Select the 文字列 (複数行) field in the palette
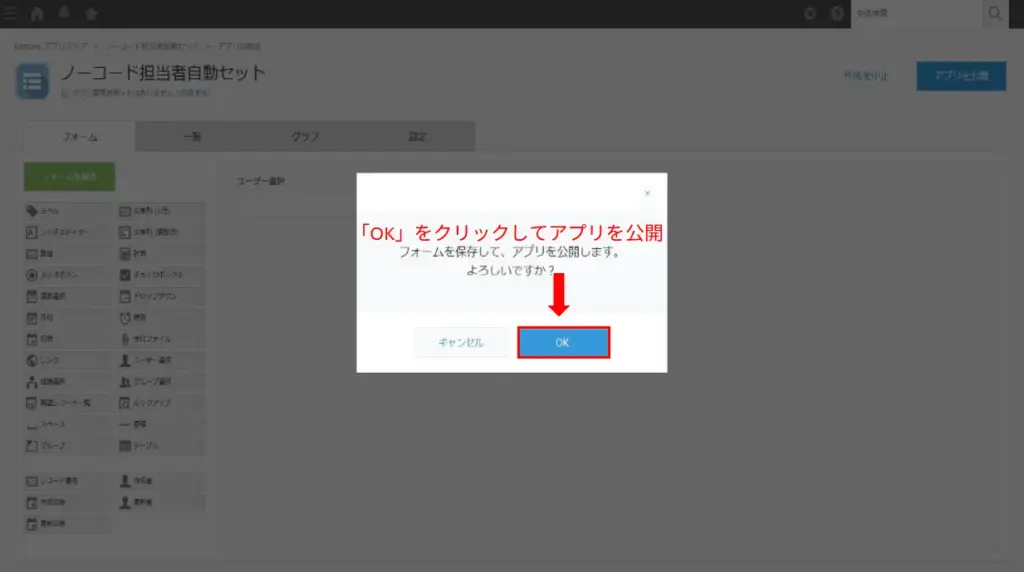The width and height of the screenshot is (1024, 572). pyautogui.click(x=161, y=232)
